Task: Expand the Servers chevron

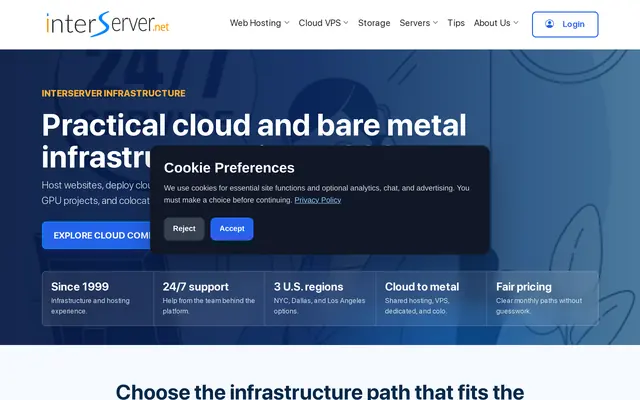Action: 436,23
